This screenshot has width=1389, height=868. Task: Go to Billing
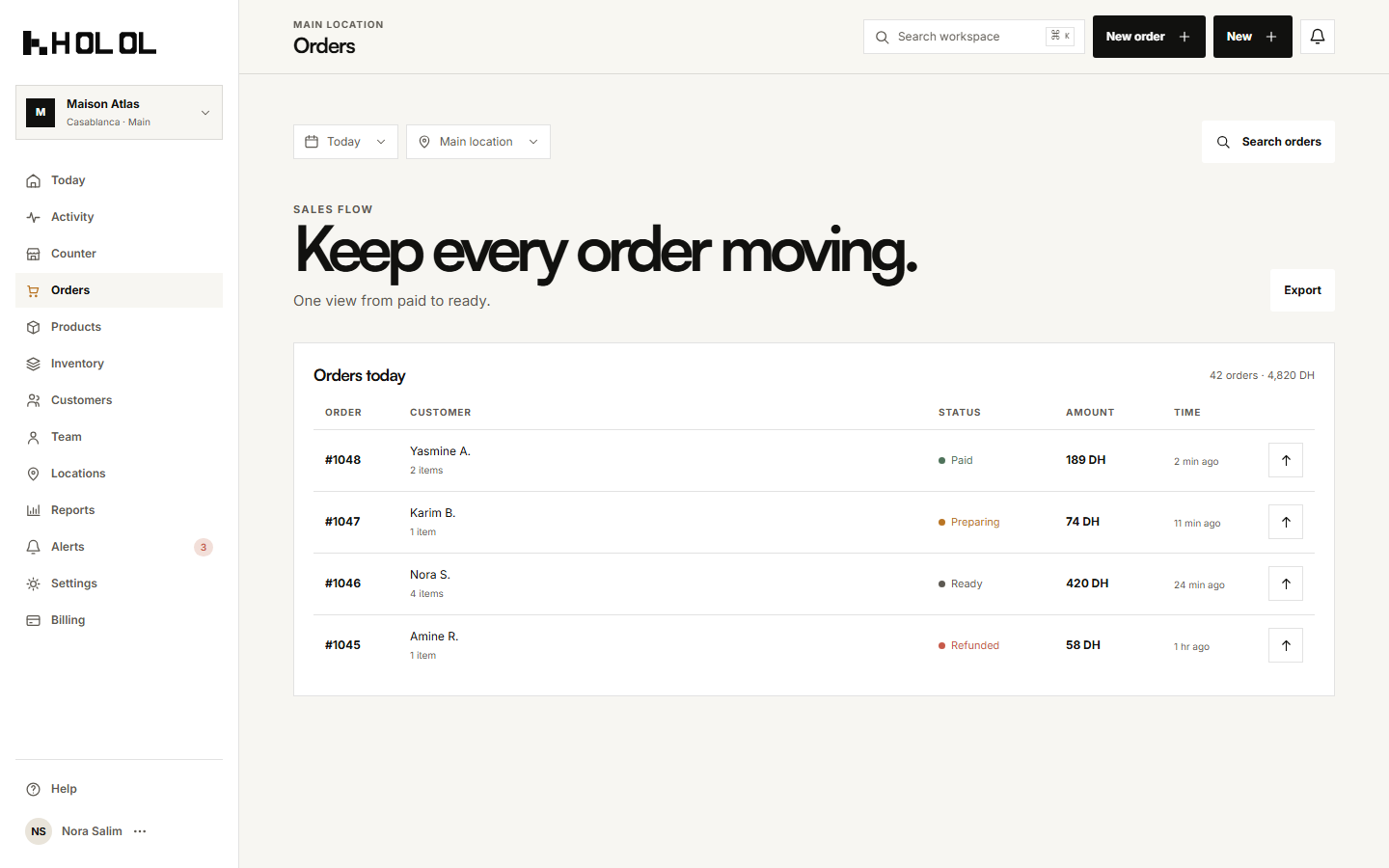tap(119, 620)
